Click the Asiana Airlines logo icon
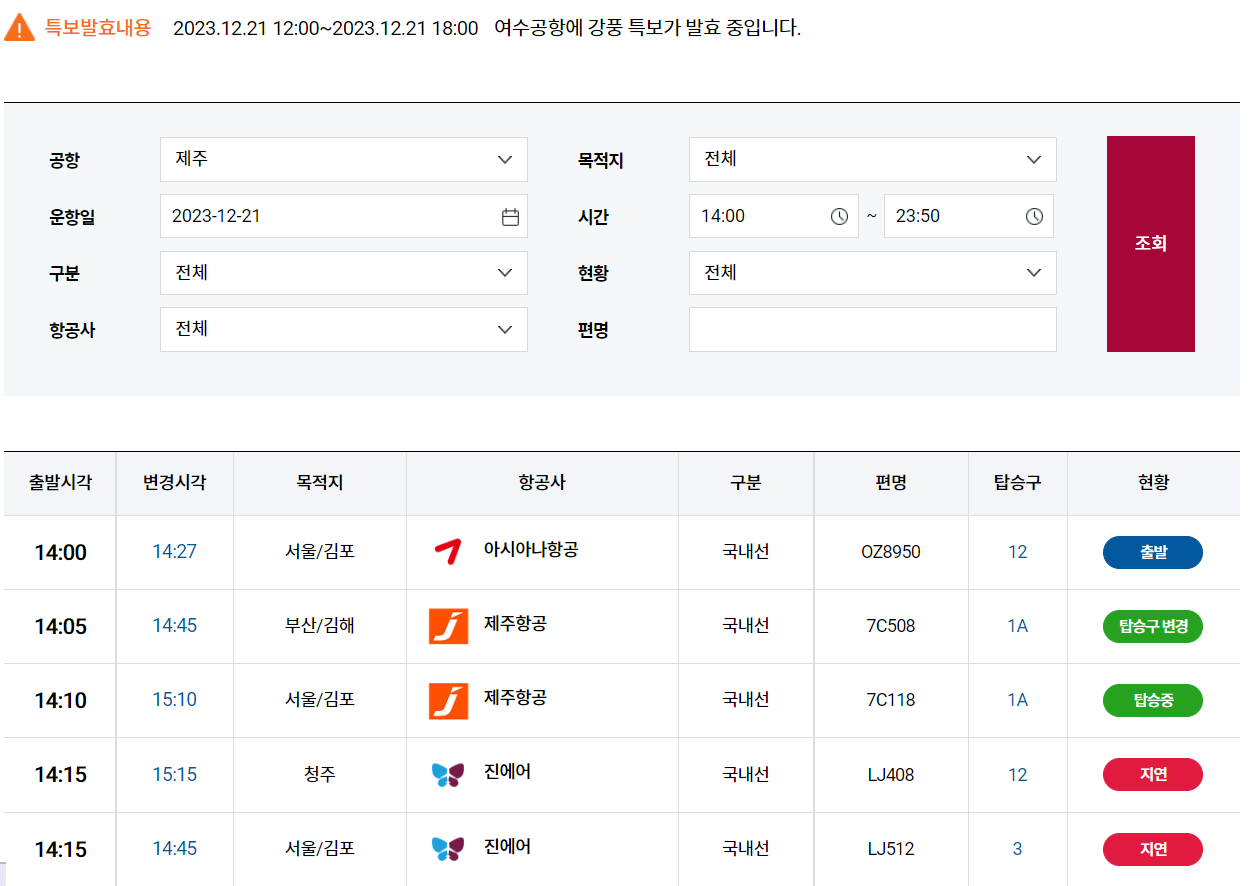1257x886 pixels. point(447,551)
